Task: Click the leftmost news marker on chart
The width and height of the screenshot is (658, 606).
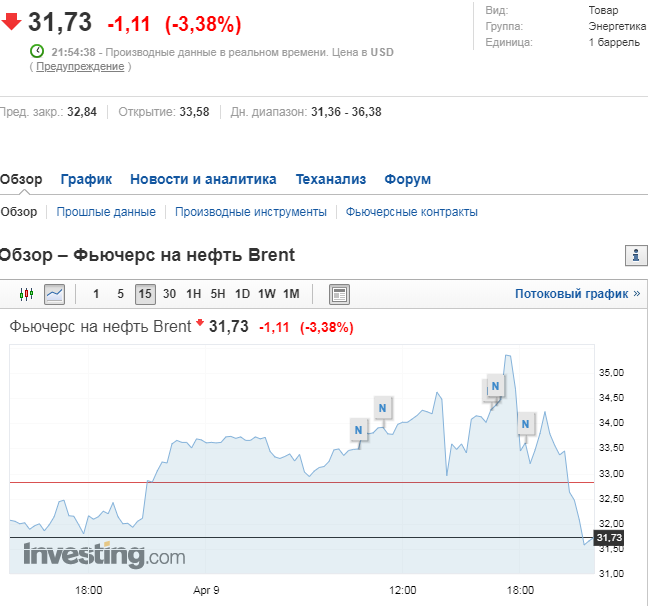Action: click(359, 430)
